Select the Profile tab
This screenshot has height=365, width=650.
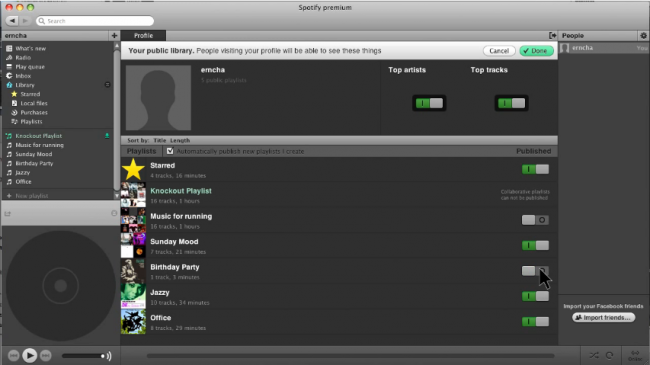tap(143, 36)
